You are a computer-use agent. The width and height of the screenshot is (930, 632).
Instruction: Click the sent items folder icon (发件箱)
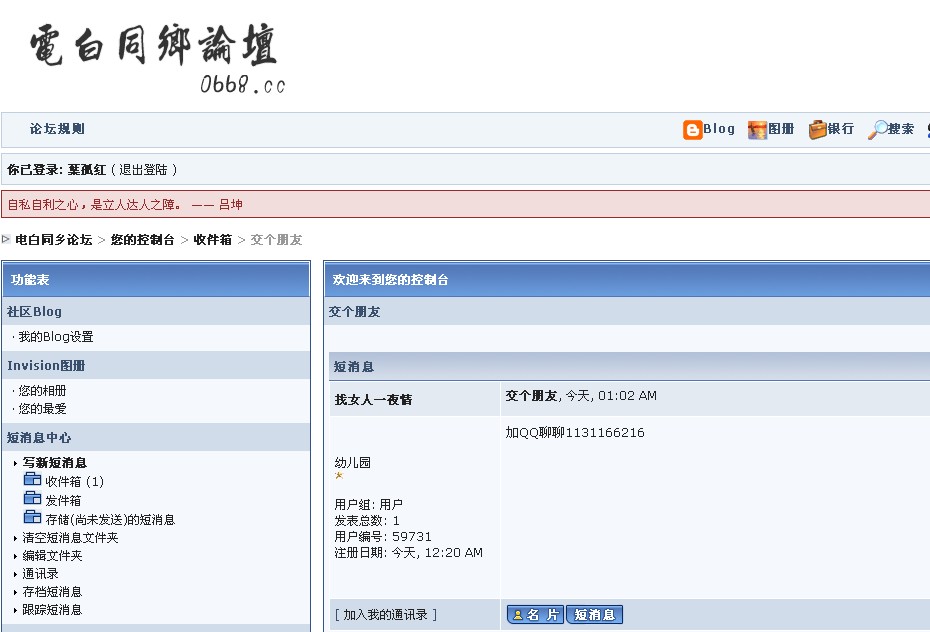33,500
